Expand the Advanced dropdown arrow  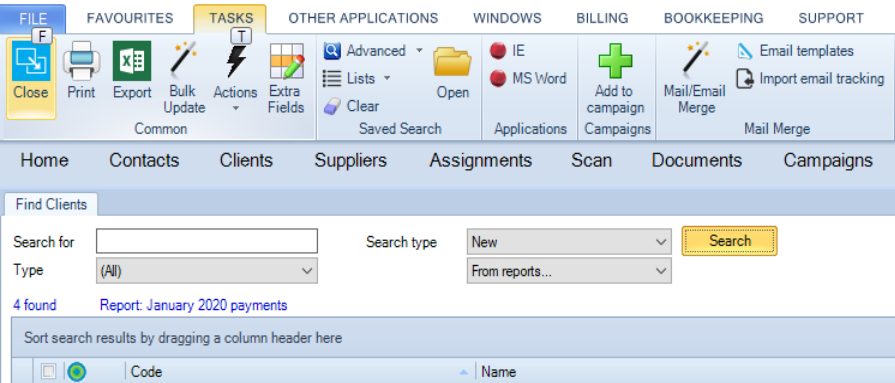420,51
